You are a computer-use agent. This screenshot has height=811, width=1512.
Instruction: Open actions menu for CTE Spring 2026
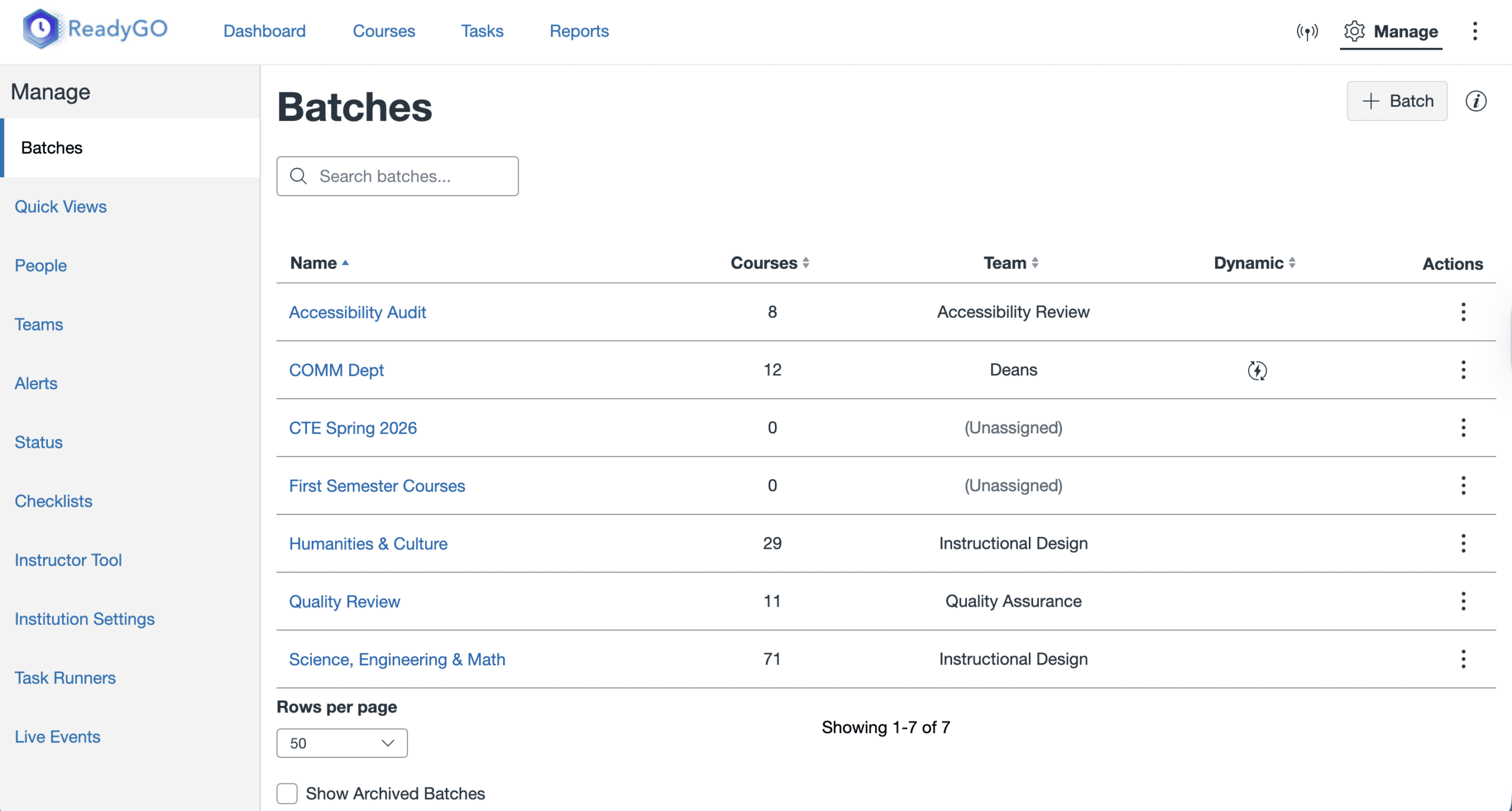pos(1463,428)
